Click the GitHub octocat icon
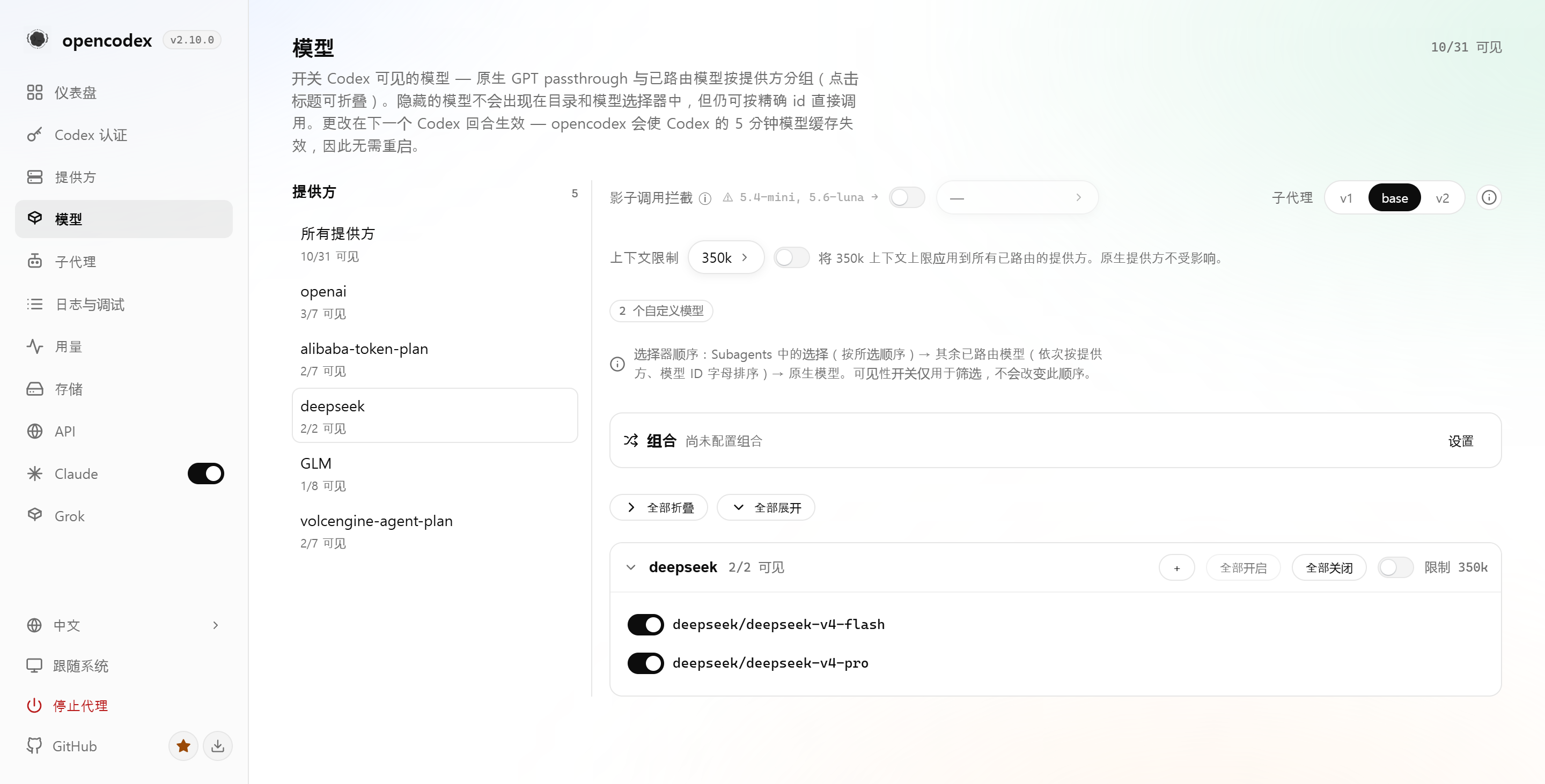Viewport: 1545px width, 784px height. (x=34, y=745)
